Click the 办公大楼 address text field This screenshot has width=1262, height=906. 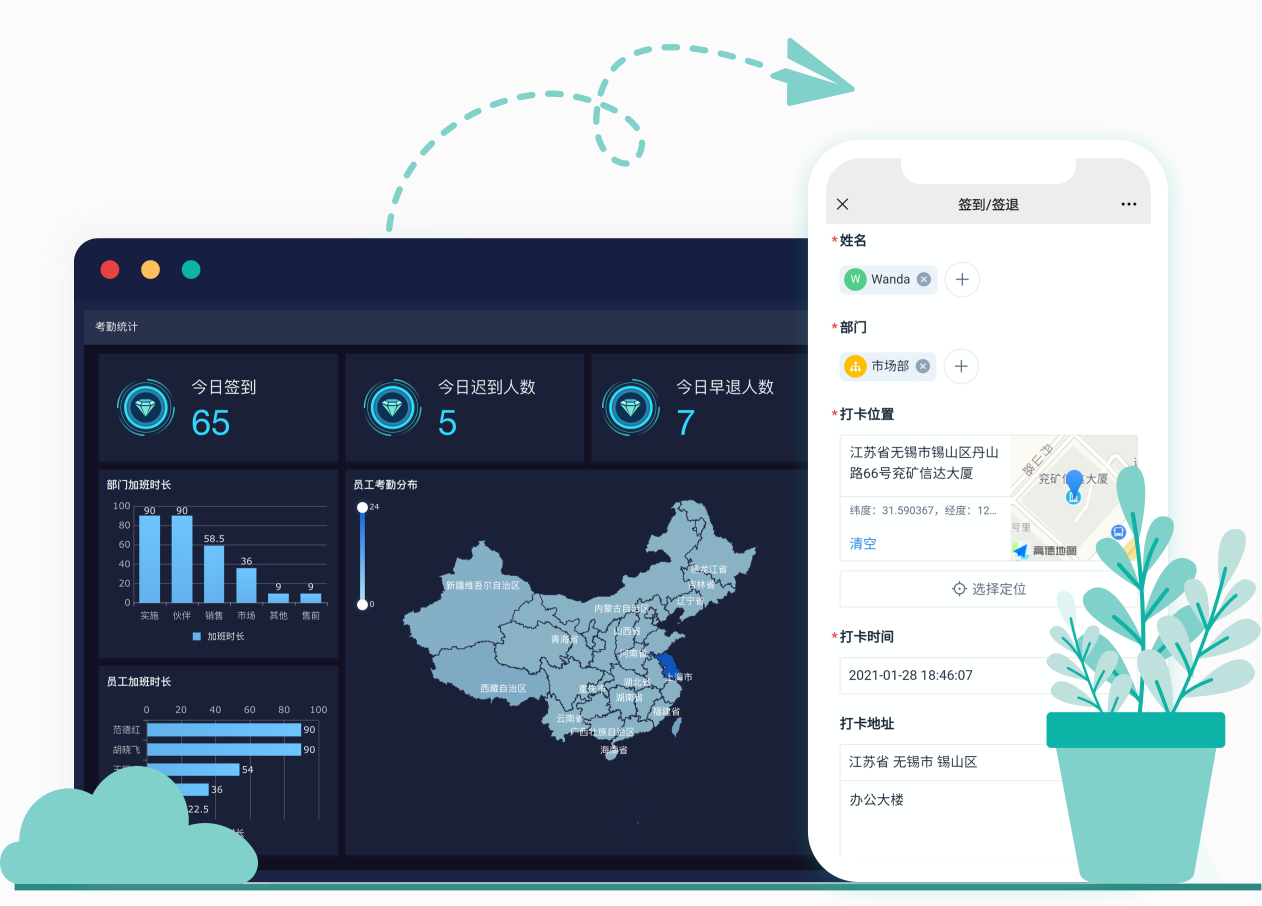click(x=940, y=800)
